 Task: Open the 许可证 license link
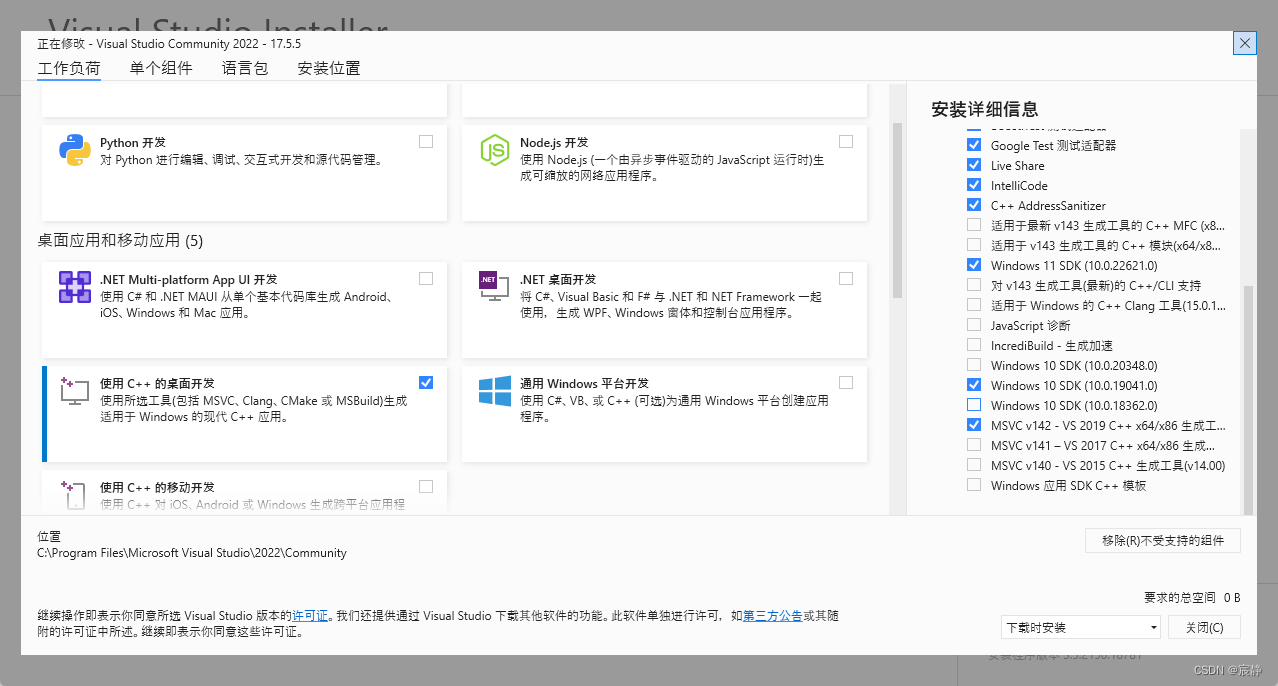click(310, 616)
